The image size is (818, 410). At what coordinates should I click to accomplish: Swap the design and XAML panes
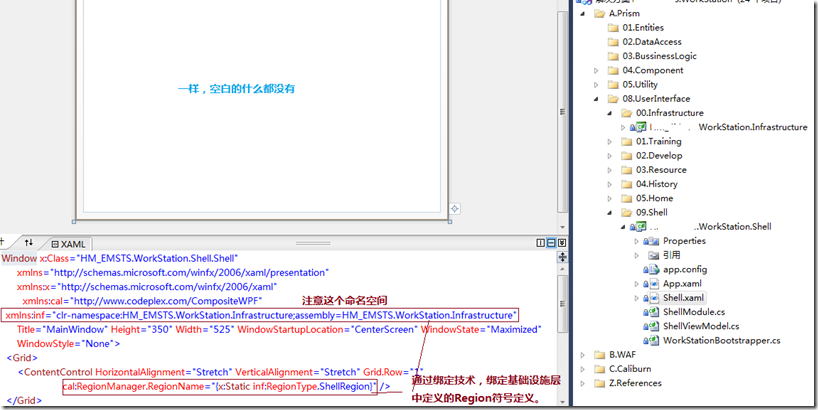(x=29, y=243)
